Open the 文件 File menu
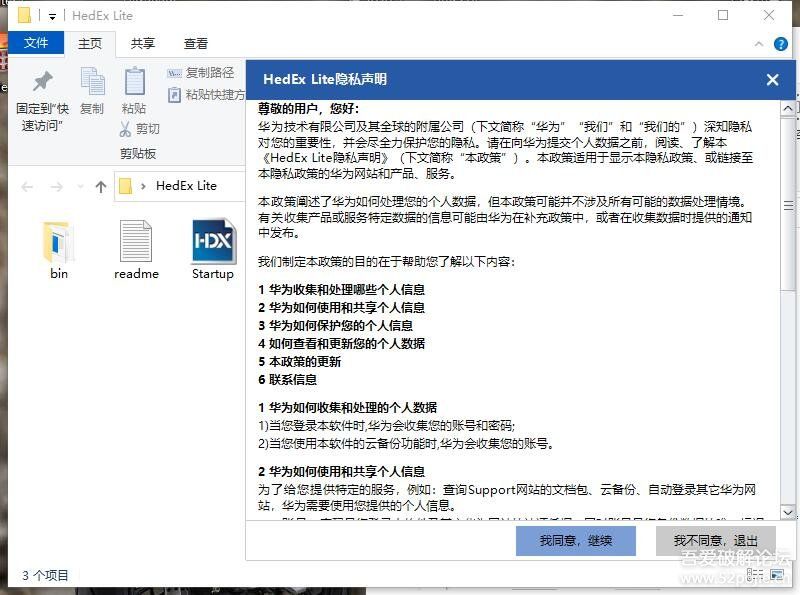Viewport: 800px width, 595px height. 36,43
